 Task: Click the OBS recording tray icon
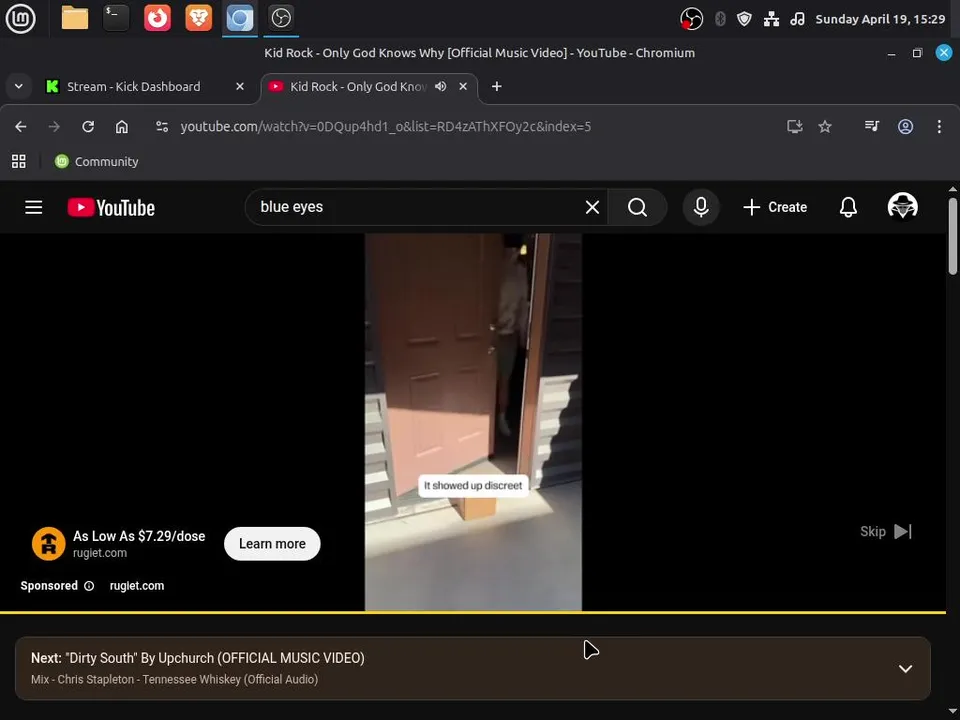coord(691,19)
